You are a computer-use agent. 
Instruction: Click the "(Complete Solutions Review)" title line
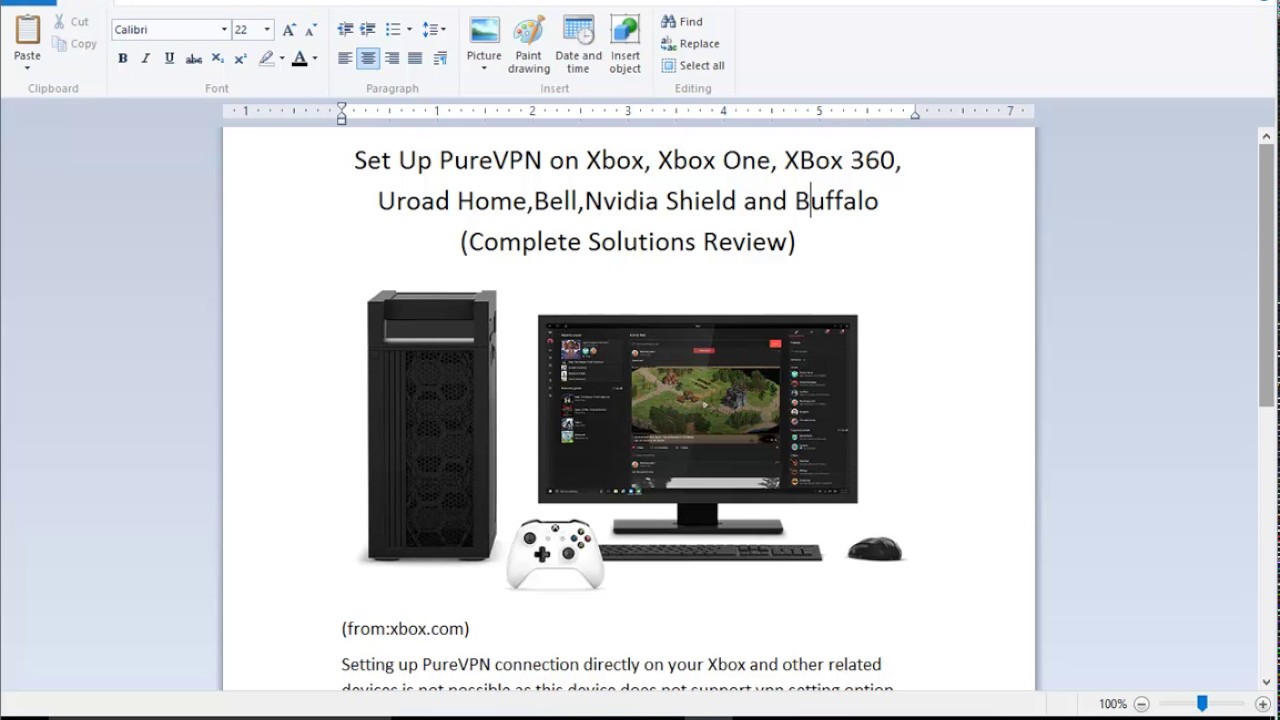coord(628,242)
